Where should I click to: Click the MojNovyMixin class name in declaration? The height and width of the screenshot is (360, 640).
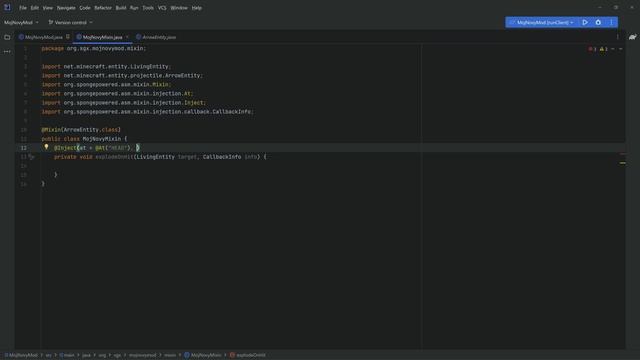pos(102,139)
